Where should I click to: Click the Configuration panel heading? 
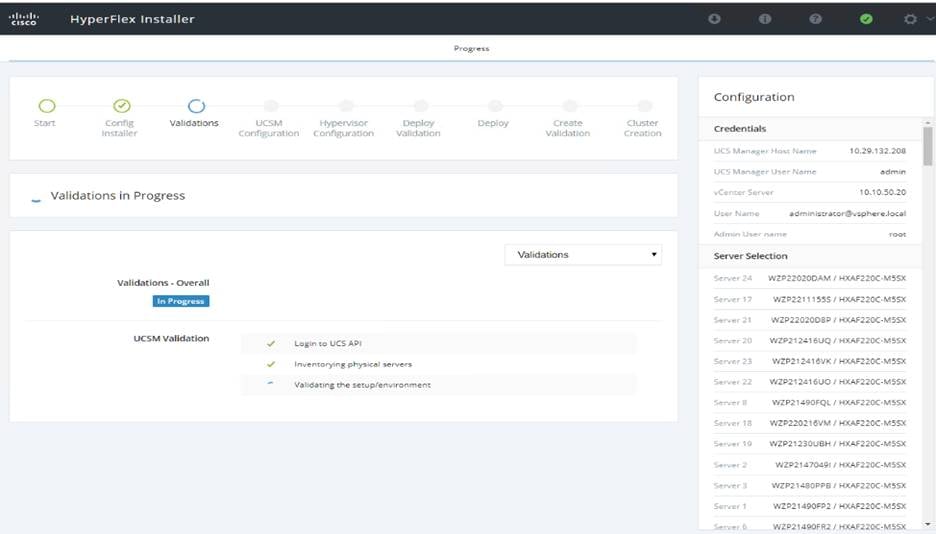pos(754,97)
